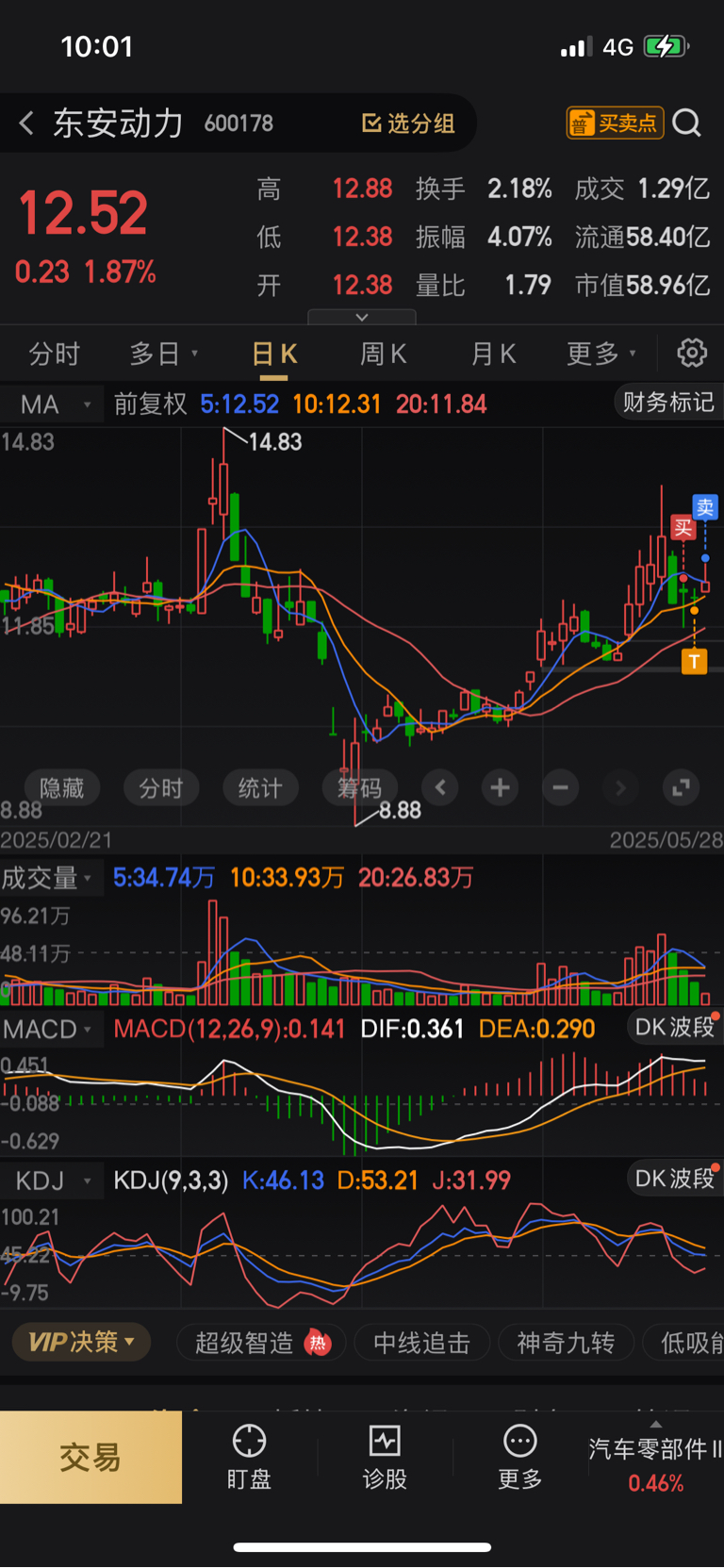This screenshot has height=1568, width=724.
Task: Tap the chart scroll-left arrow button
Action: coord(440,787)
